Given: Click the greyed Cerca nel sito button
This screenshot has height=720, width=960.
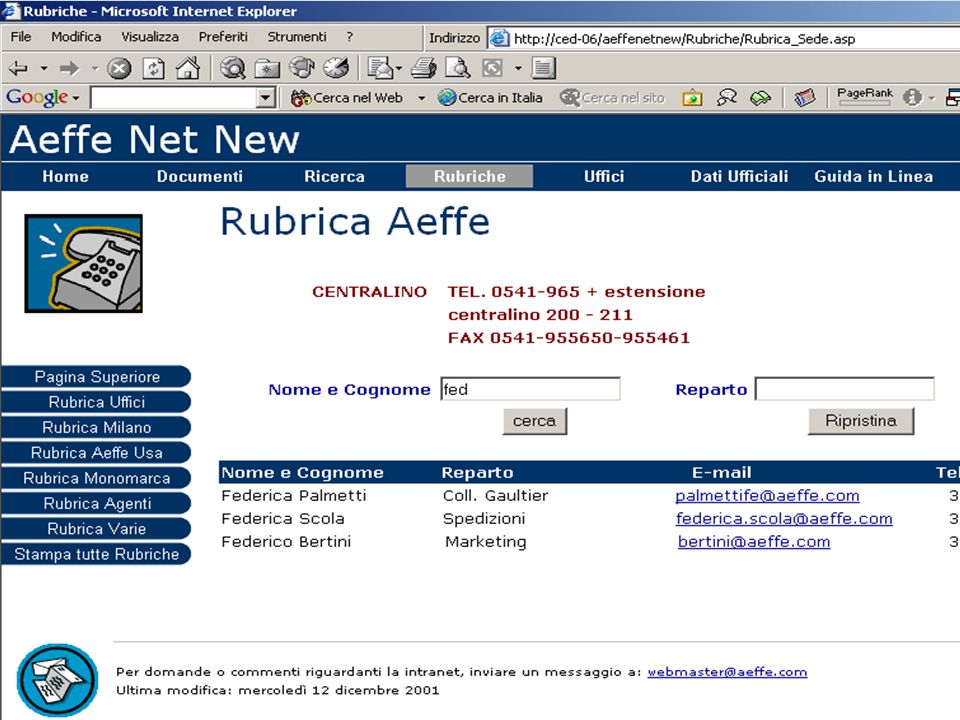Looking at the screenshot, I should (x=612, y=97).
